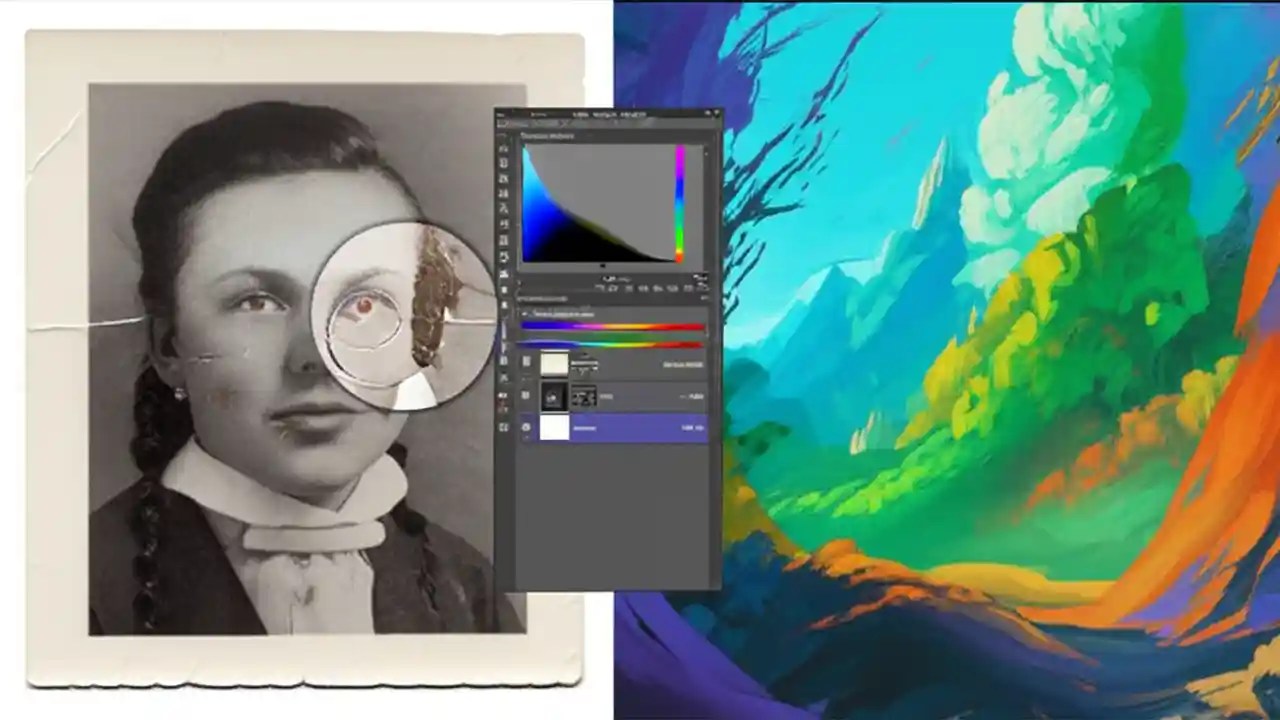Toggle visibility of the selected bottom layer

click(x=527, y=428)
